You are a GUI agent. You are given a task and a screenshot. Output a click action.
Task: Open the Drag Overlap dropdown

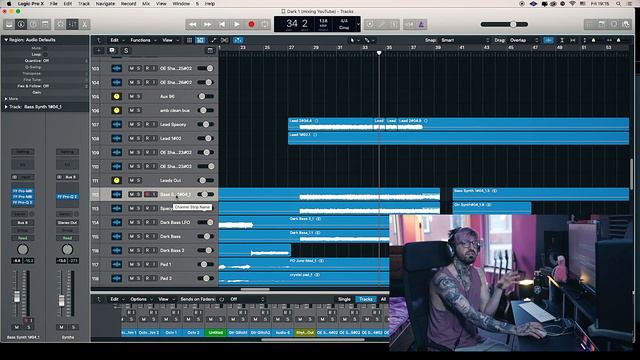pos(524,40)
